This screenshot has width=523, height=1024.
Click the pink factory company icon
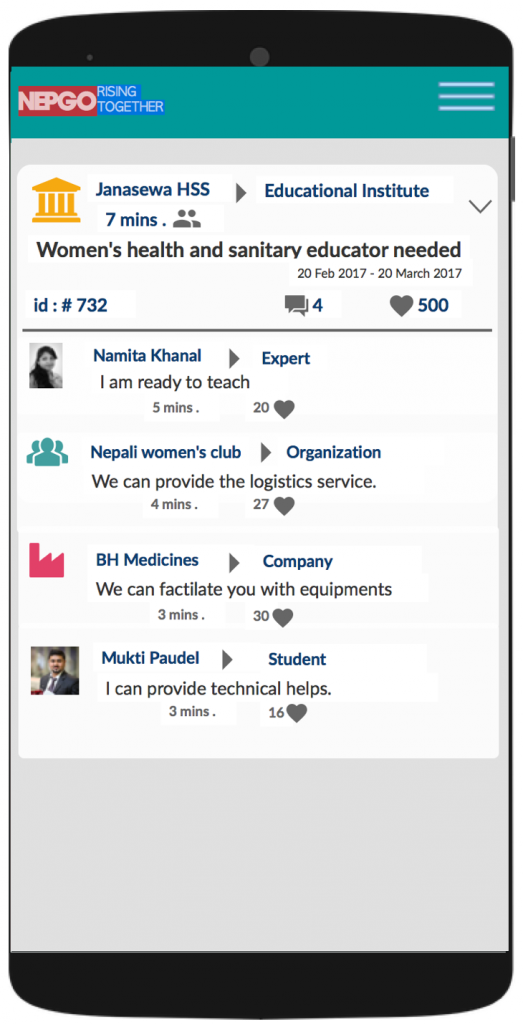point(46,562)
